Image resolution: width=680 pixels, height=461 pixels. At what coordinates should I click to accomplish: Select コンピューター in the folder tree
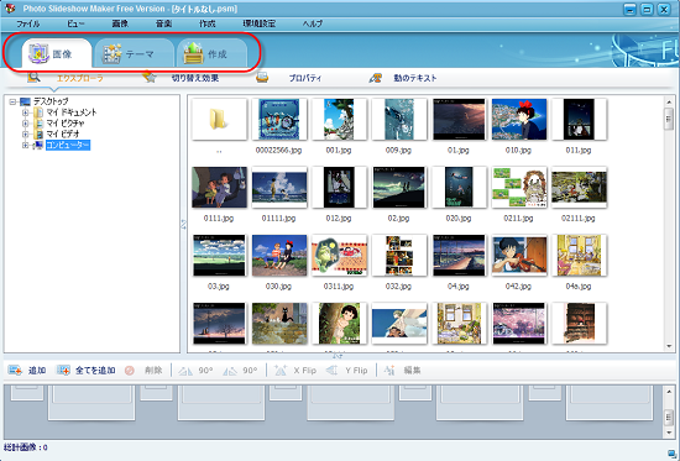point(68,145)
